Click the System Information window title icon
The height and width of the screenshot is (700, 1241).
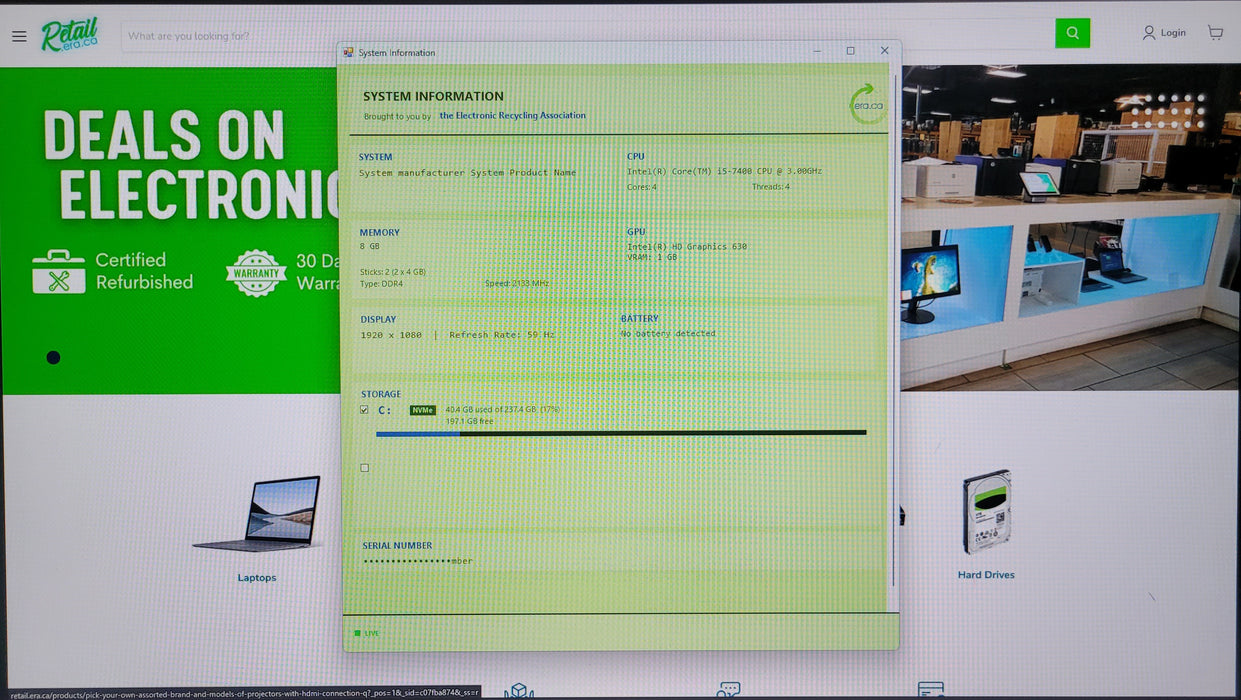(348, 52)
